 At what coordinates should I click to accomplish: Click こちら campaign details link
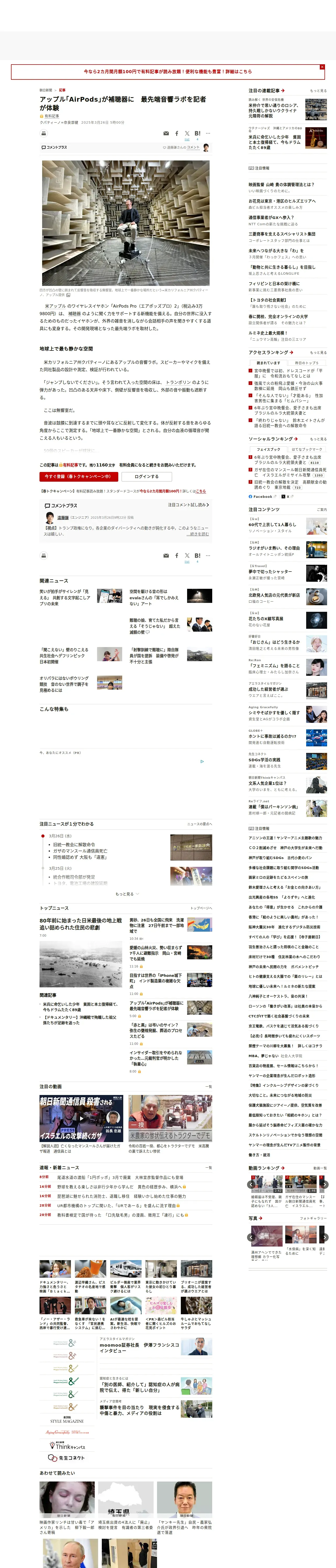(x=201, y=491)
